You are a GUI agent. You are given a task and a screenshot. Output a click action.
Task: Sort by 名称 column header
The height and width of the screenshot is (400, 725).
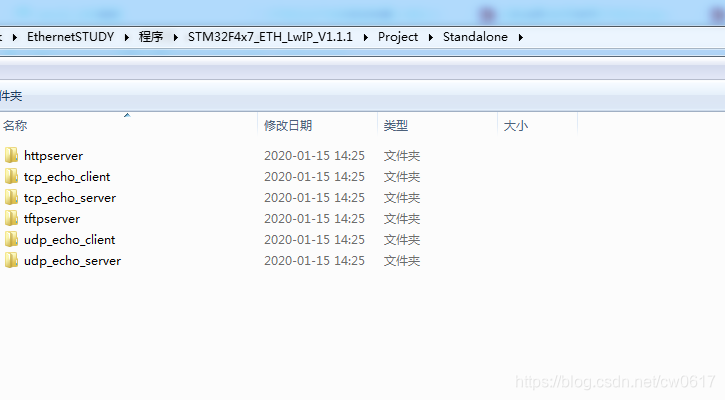point(129,125)
